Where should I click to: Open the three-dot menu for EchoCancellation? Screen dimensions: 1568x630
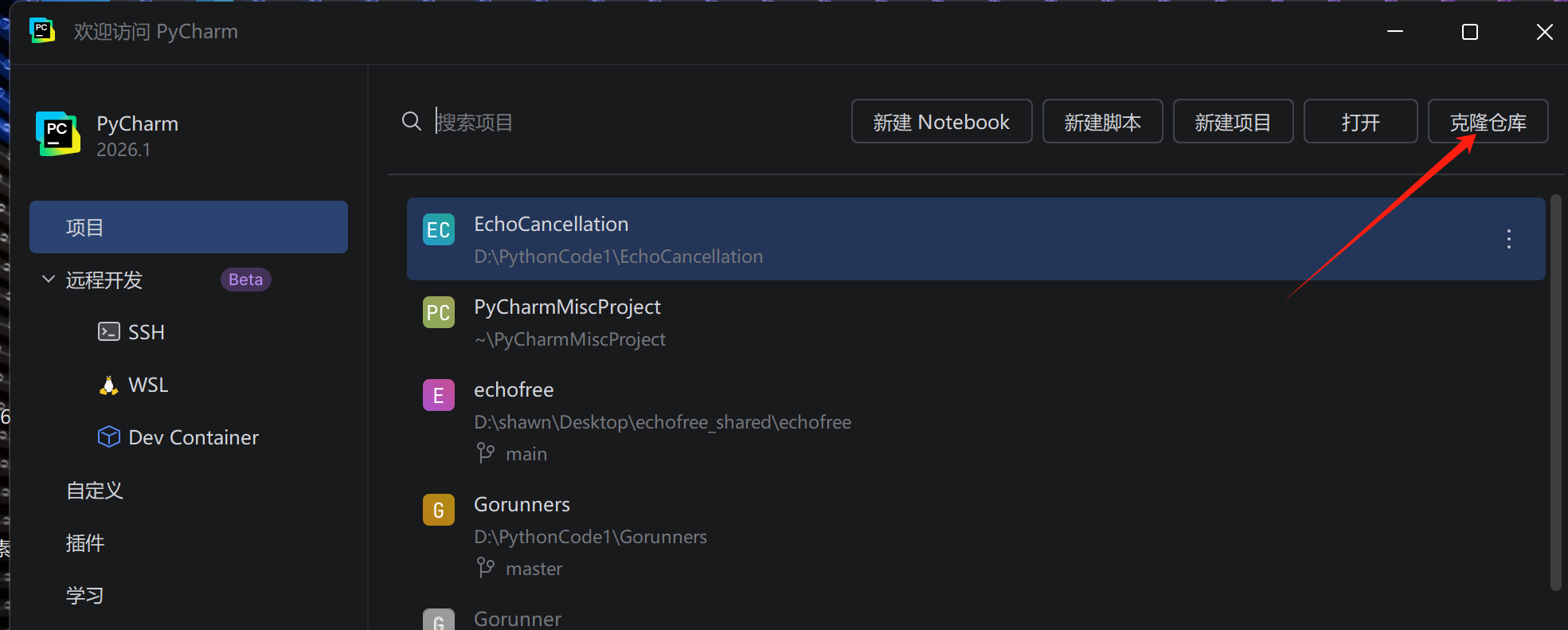click(1508, 239)
